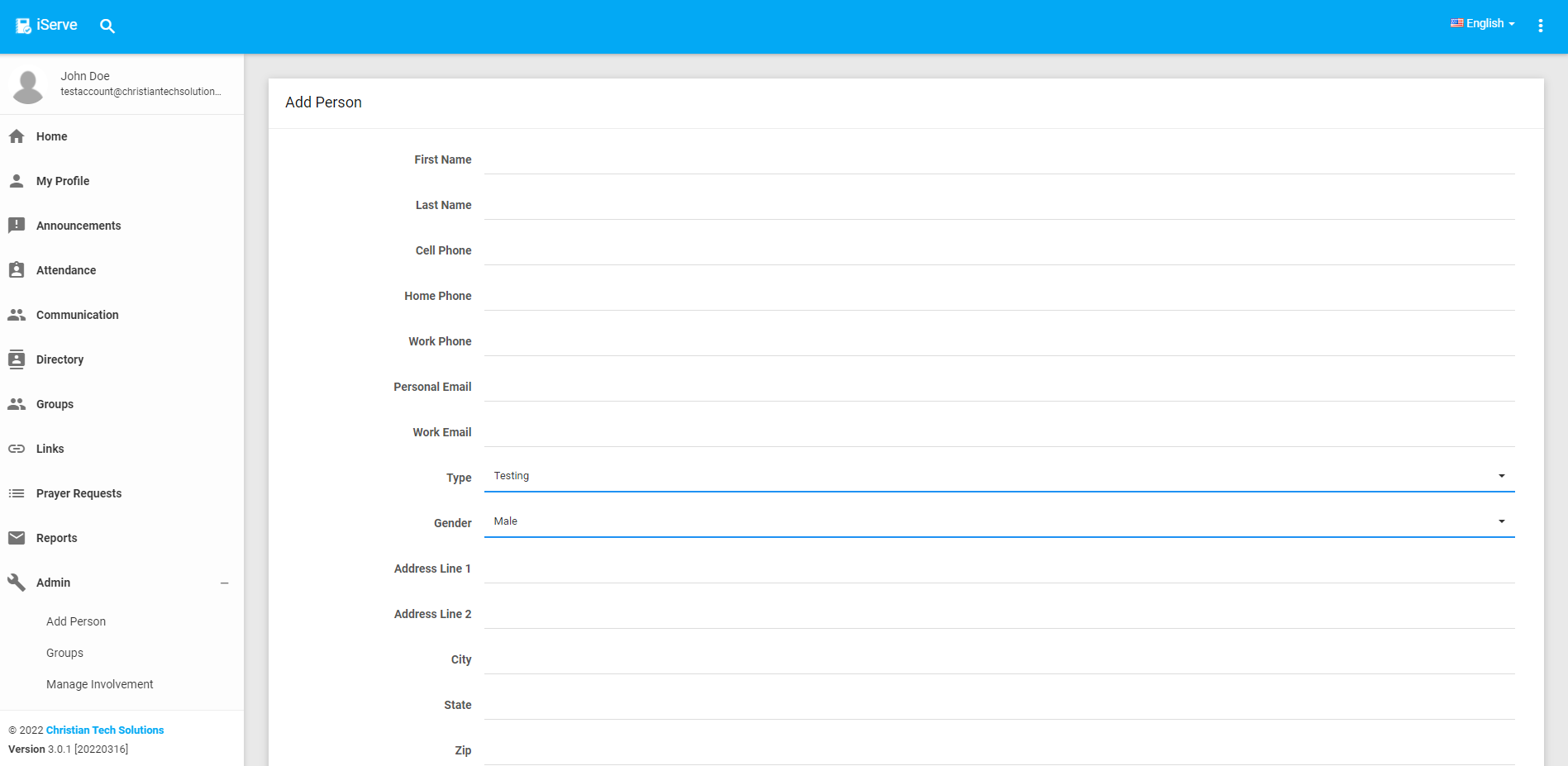
Task: Click the Reports mail icon
Action: pos(17,537)
